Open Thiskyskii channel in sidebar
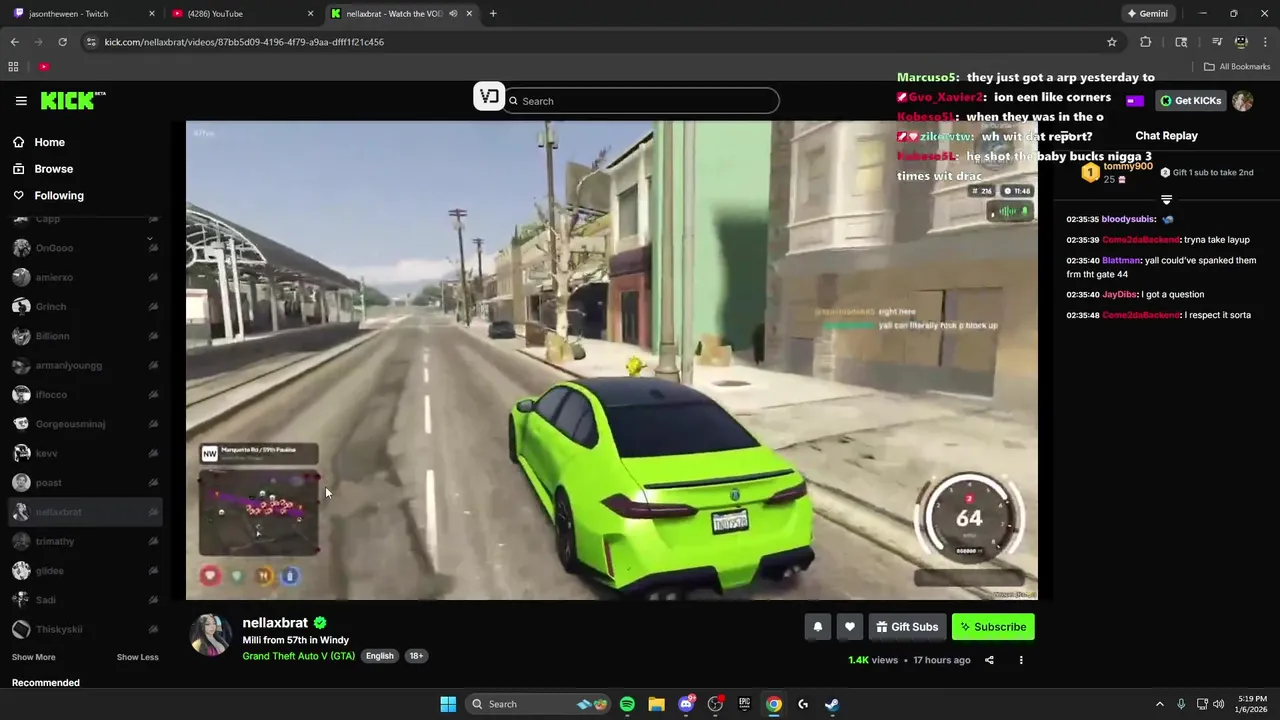The height and width of the screenshot is (720, 1280). 85,629
